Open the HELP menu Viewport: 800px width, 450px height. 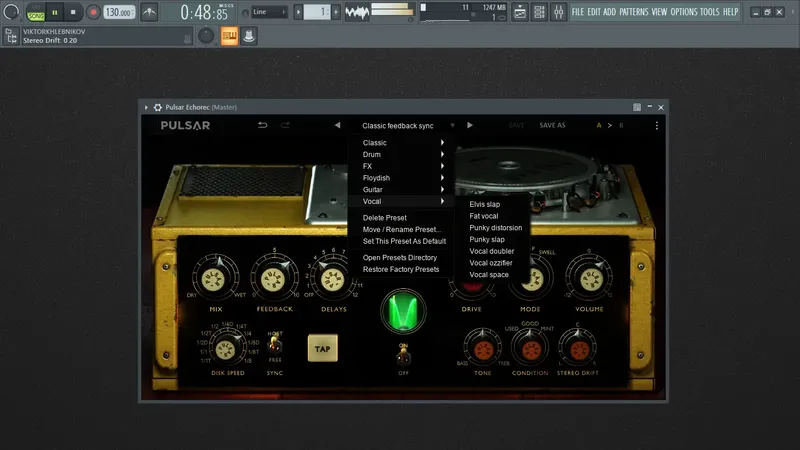coord(731,12)
